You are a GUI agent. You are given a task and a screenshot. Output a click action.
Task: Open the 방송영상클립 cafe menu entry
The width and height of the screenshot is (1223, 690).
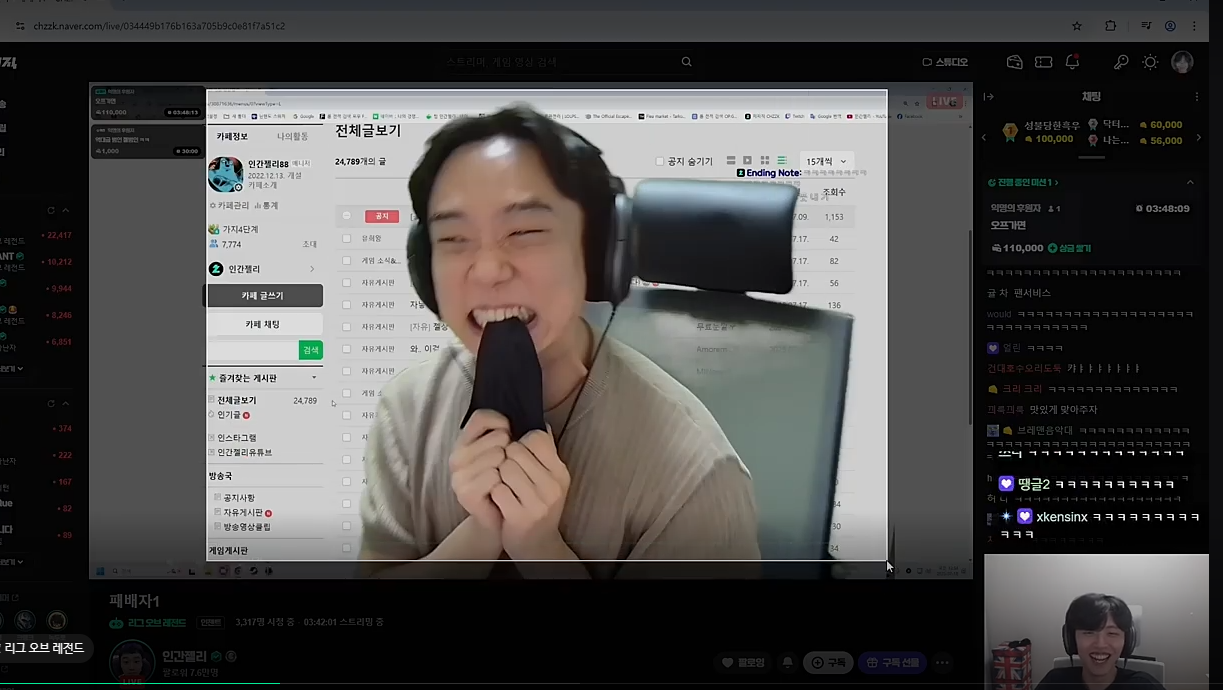pyautogui.click(x=247, y=526)
